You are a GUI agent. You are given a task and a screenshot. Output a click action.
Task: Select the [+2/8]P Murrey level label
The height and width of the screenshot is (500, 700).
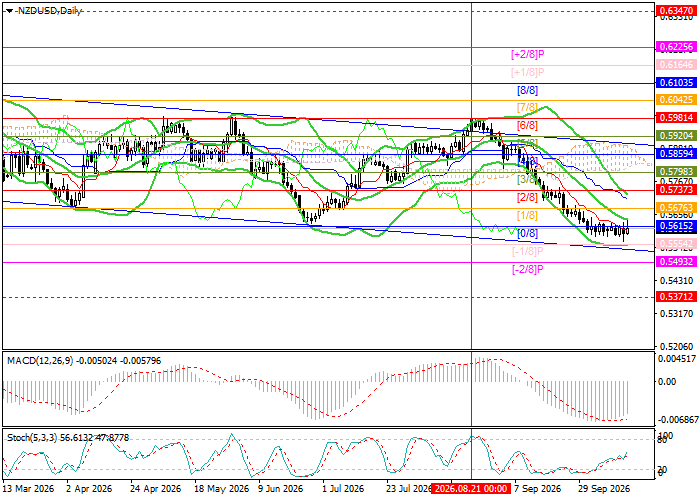click(528, 54)
